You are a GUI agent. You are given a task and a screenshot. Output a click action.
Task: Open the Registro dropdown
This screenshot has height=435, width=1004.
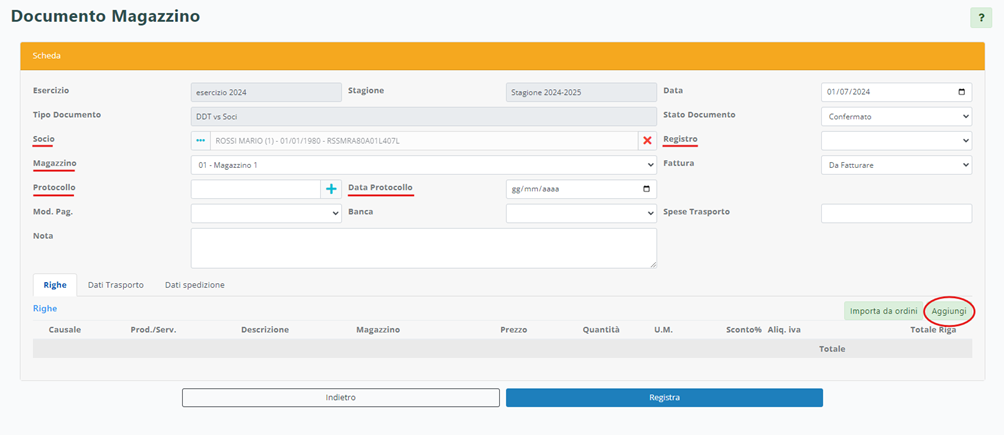coord(896,141)
